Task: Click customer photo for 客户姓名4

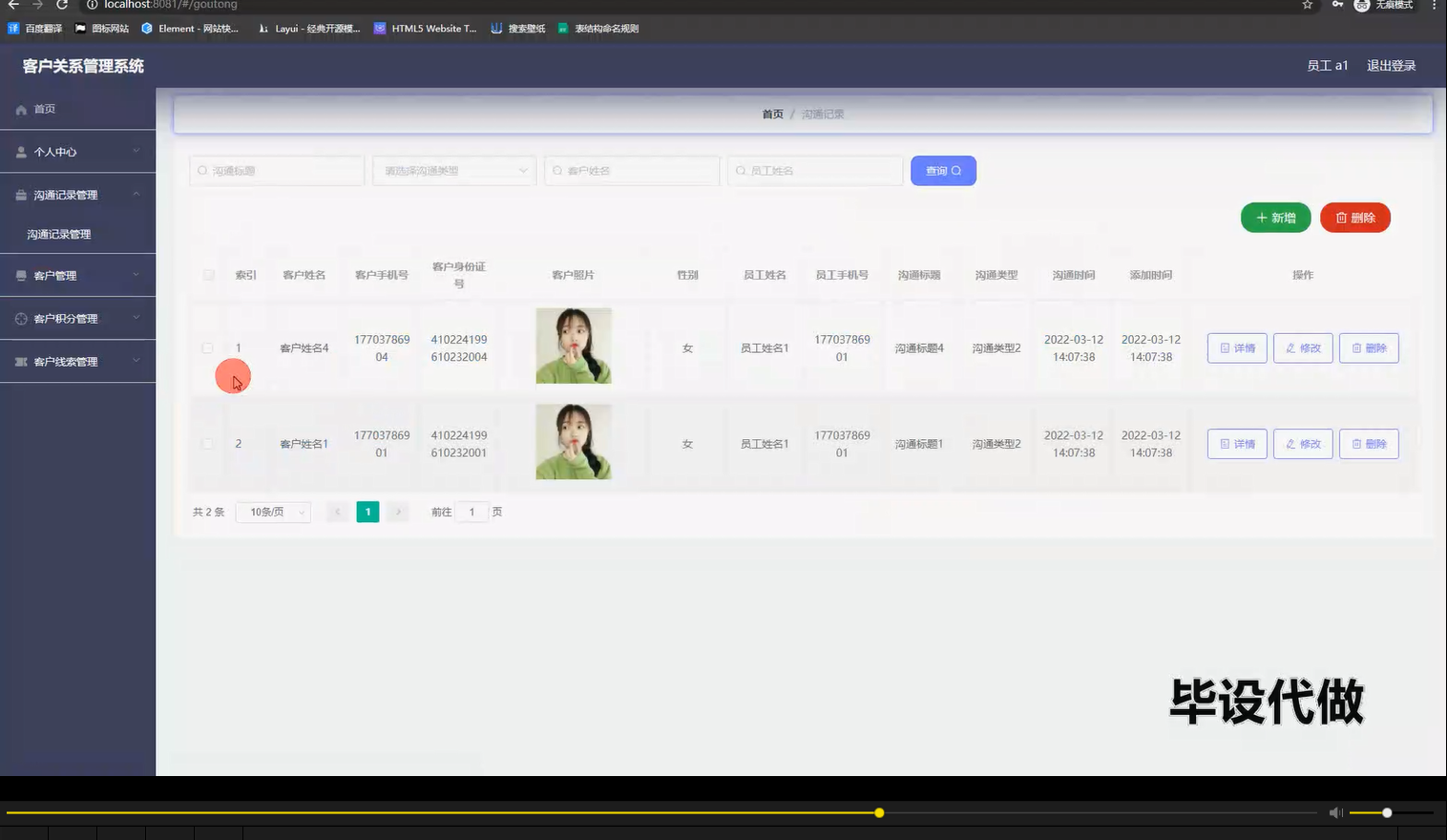Action: (574, 346)
